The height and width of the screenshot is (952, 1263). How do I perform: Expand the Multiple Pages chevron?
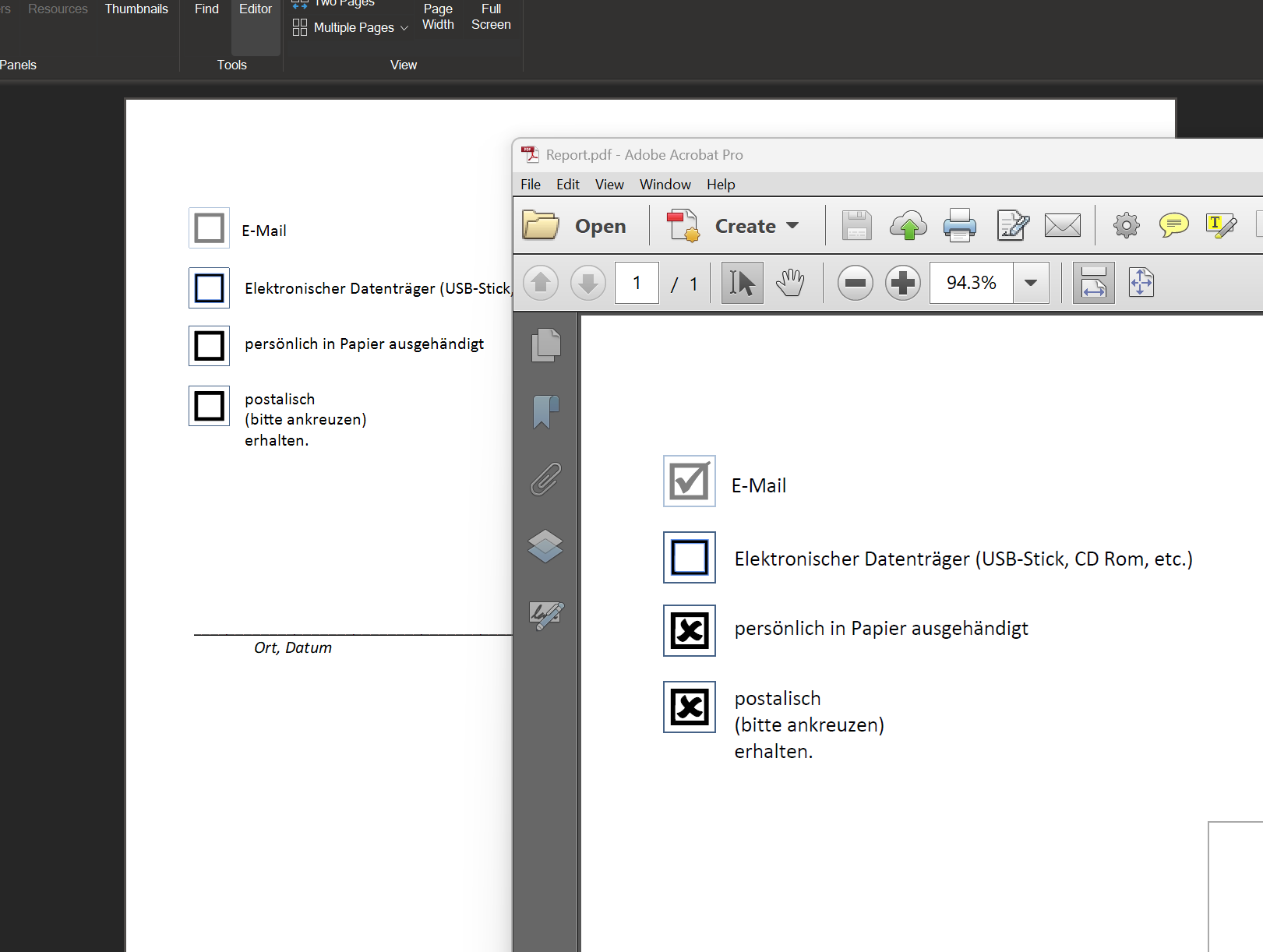pyautogui.click(x=404, y=28)
